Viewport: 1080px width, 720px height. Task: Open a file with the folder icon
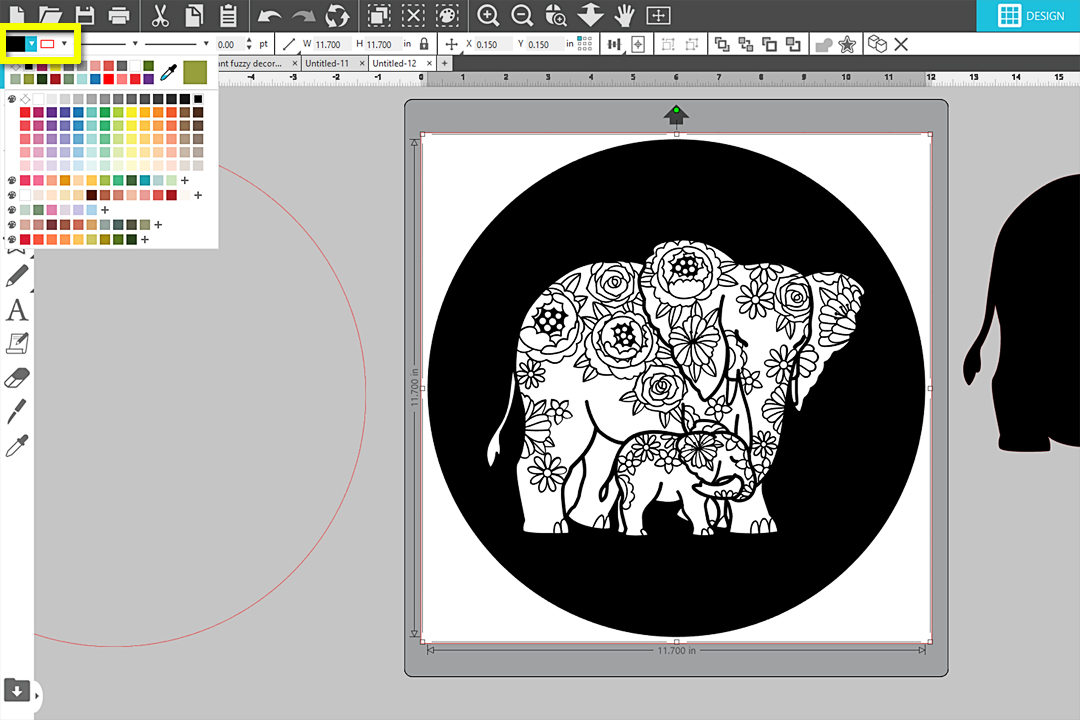50,14
